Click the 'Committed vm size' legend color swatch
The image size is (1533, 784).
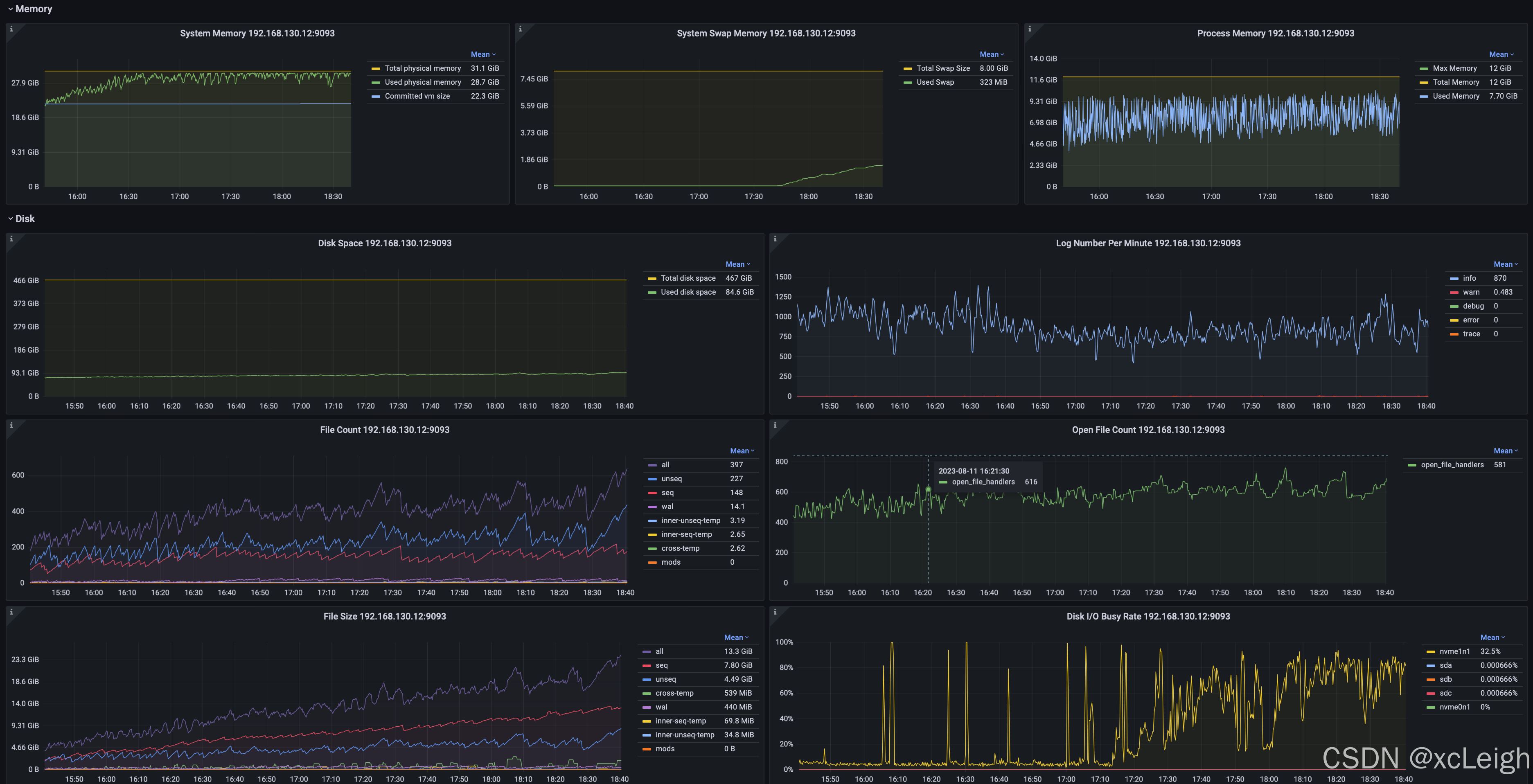[x=376, y=97]
